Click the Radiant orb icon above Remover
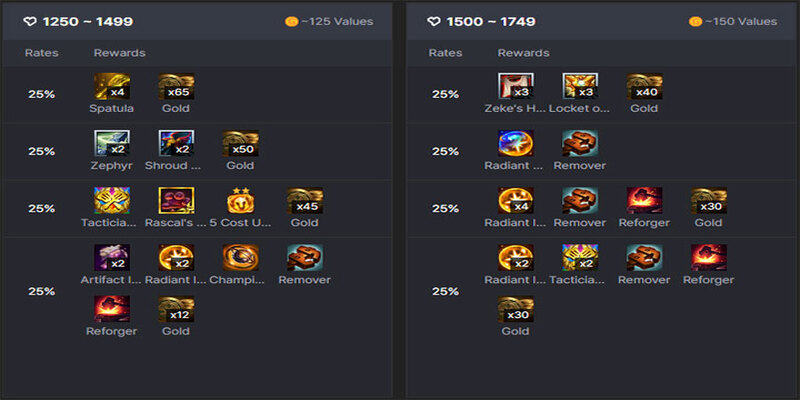Screen dimensions: 800x400 (516, 143)
